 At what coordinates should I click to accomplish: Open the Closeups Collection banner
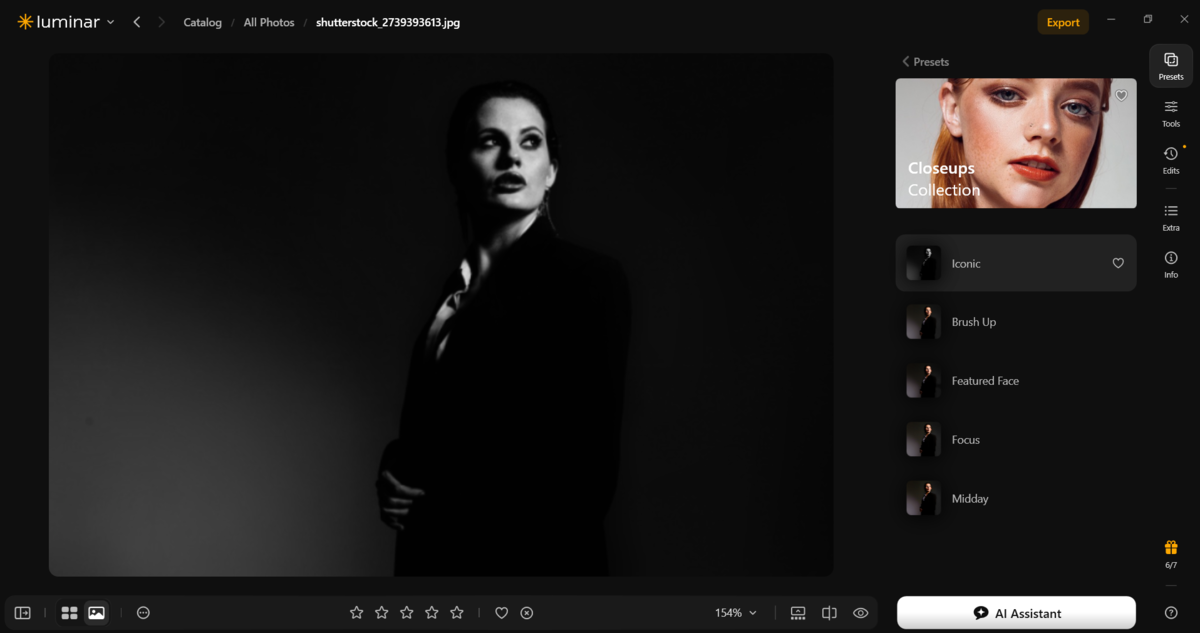click(x=1016, y=143)
